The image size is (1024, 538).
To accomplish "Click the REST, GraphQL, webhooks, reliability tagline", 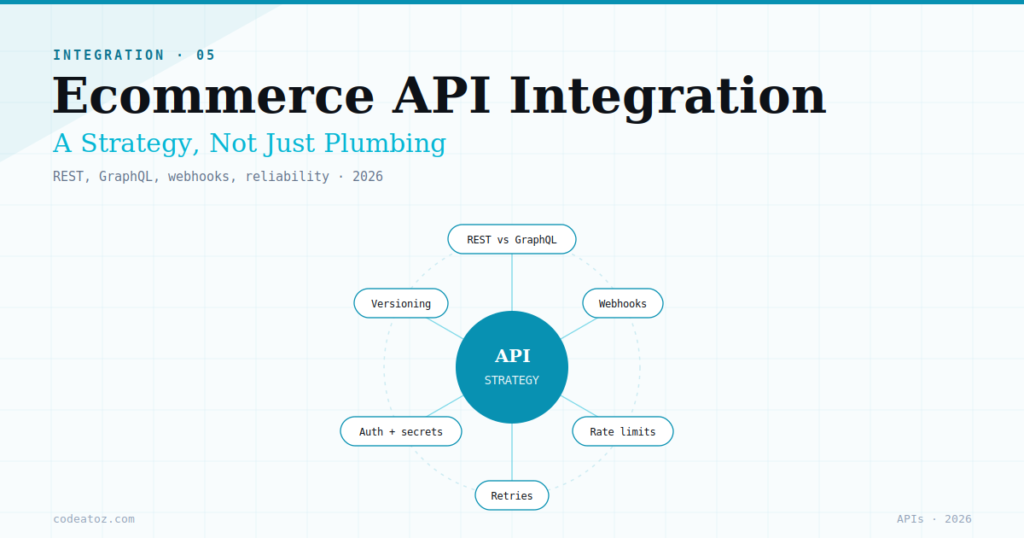I will [x=217, y=176].
